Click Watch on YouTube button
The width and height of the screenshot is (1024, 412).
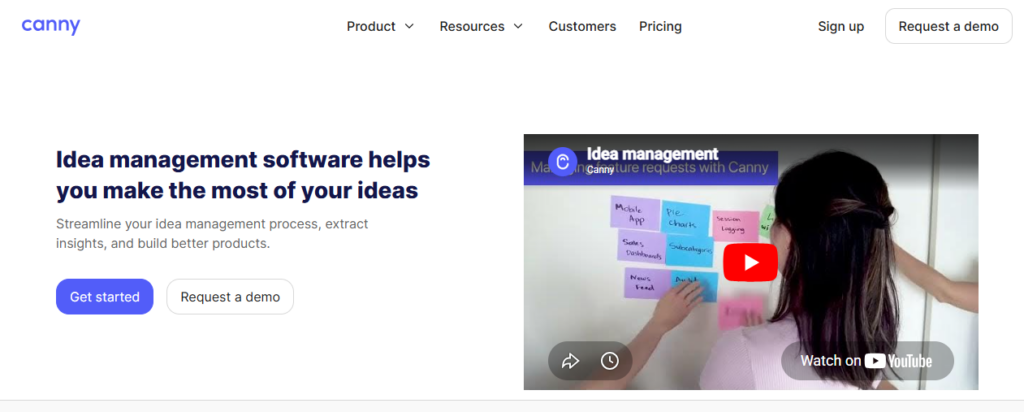click(x=867, y=360)
